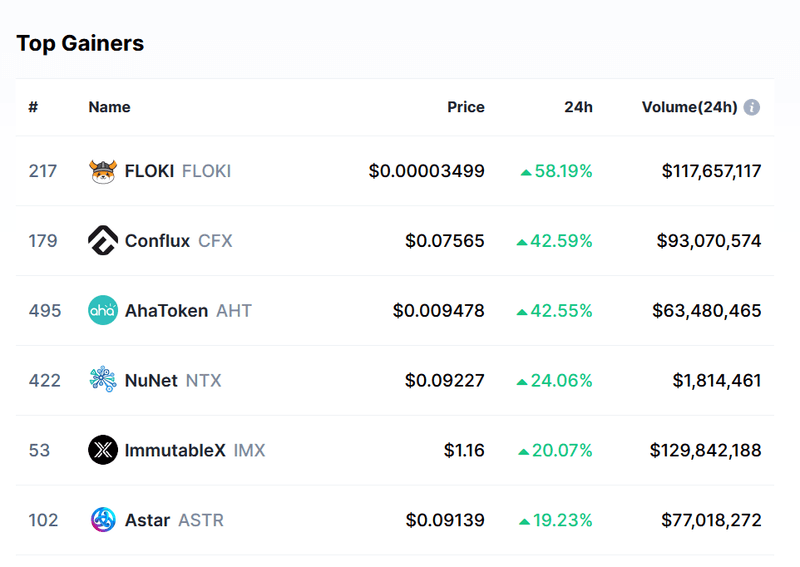This screenshot has height=567, width=800.
Task: Open the FLOKI coin name link
Action: [x=148, y=171]
